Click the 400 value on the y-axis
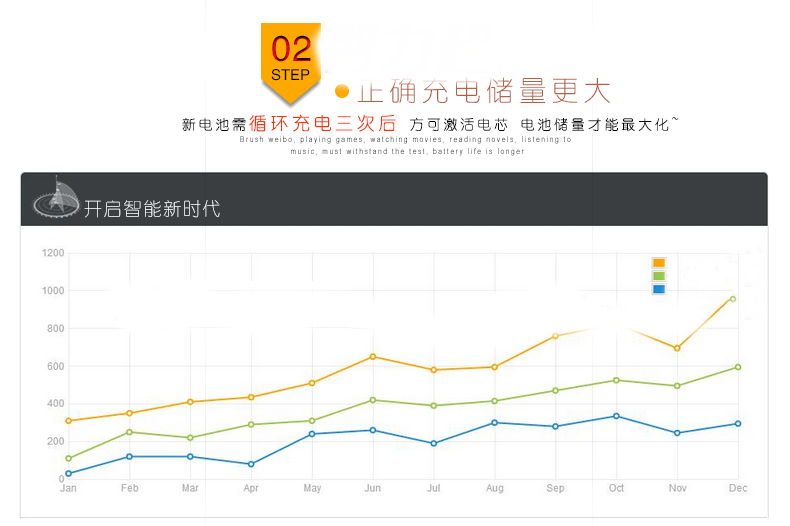 (56, 404)
